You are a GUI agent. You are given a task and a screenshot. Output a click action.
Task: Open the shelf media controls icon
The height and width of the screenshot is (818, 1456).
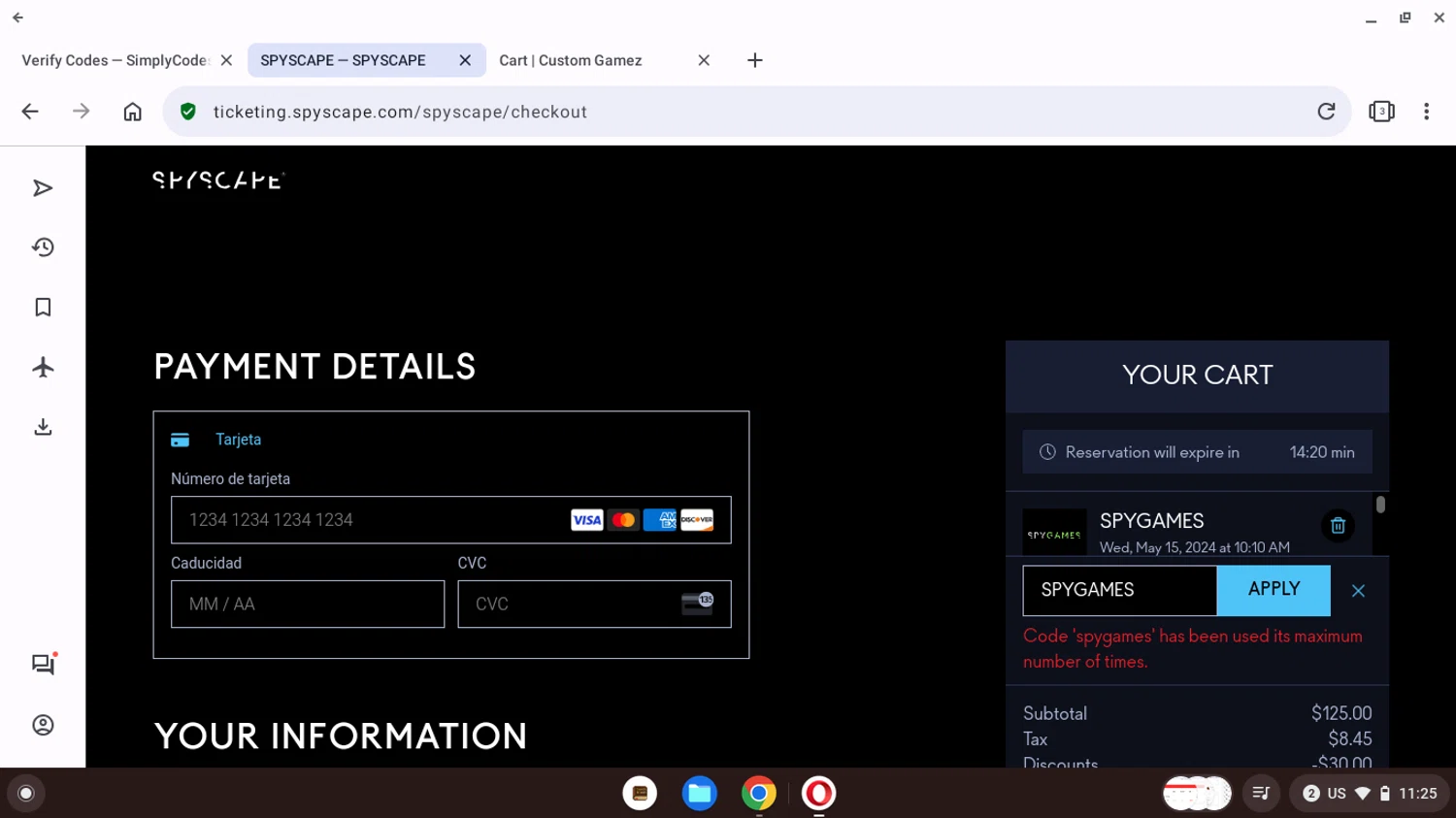pyautogui.click(x=1261, y=794)
